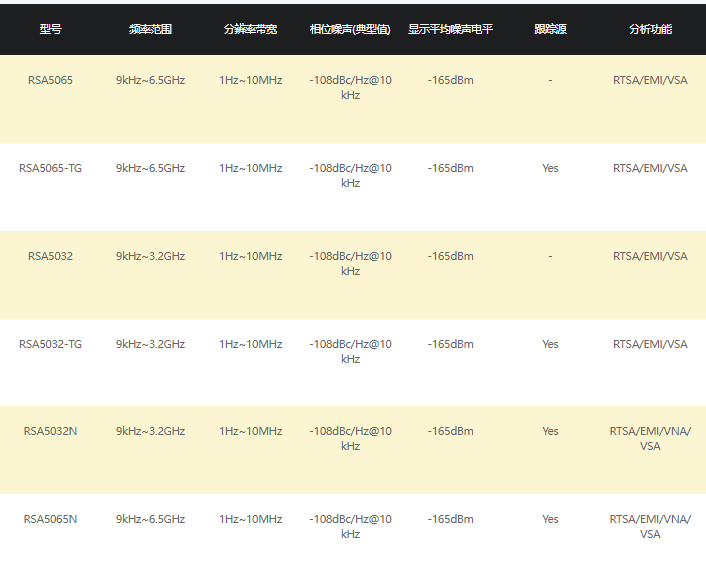Open the RSA5065-TG model link
Viewport: 706px width, 573px height.
[50, 168]
